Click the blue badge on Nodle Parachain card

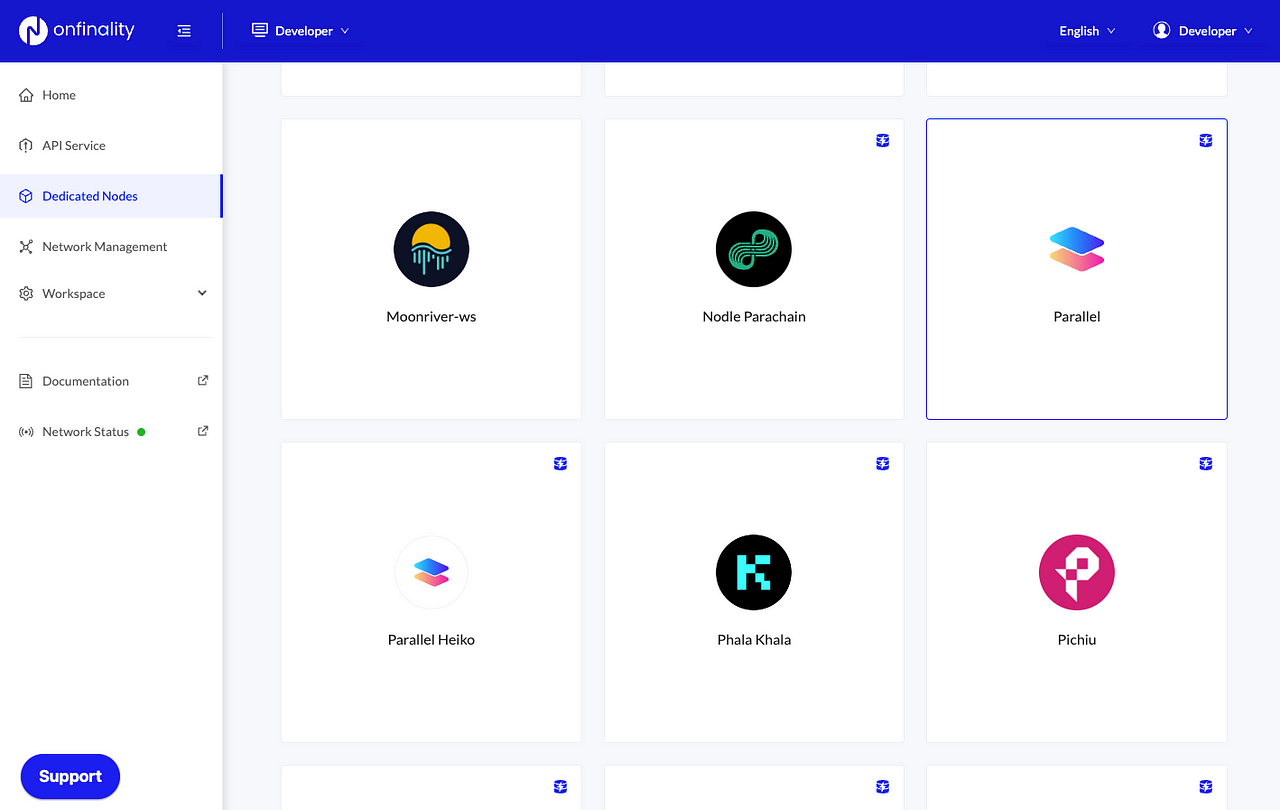click(x=883, y=141)
